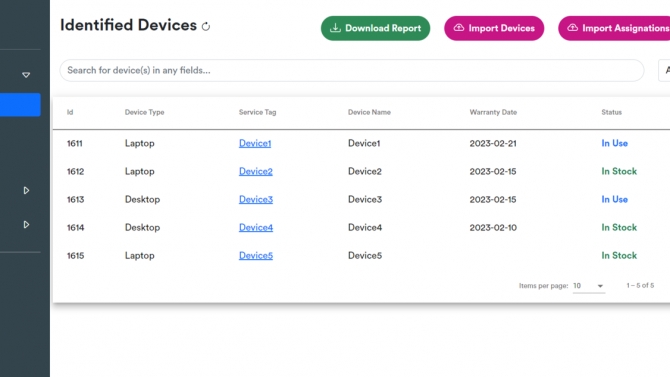Click the Download Report button
This screenshot has height=377, width=670.
click(x=375, y=28)
